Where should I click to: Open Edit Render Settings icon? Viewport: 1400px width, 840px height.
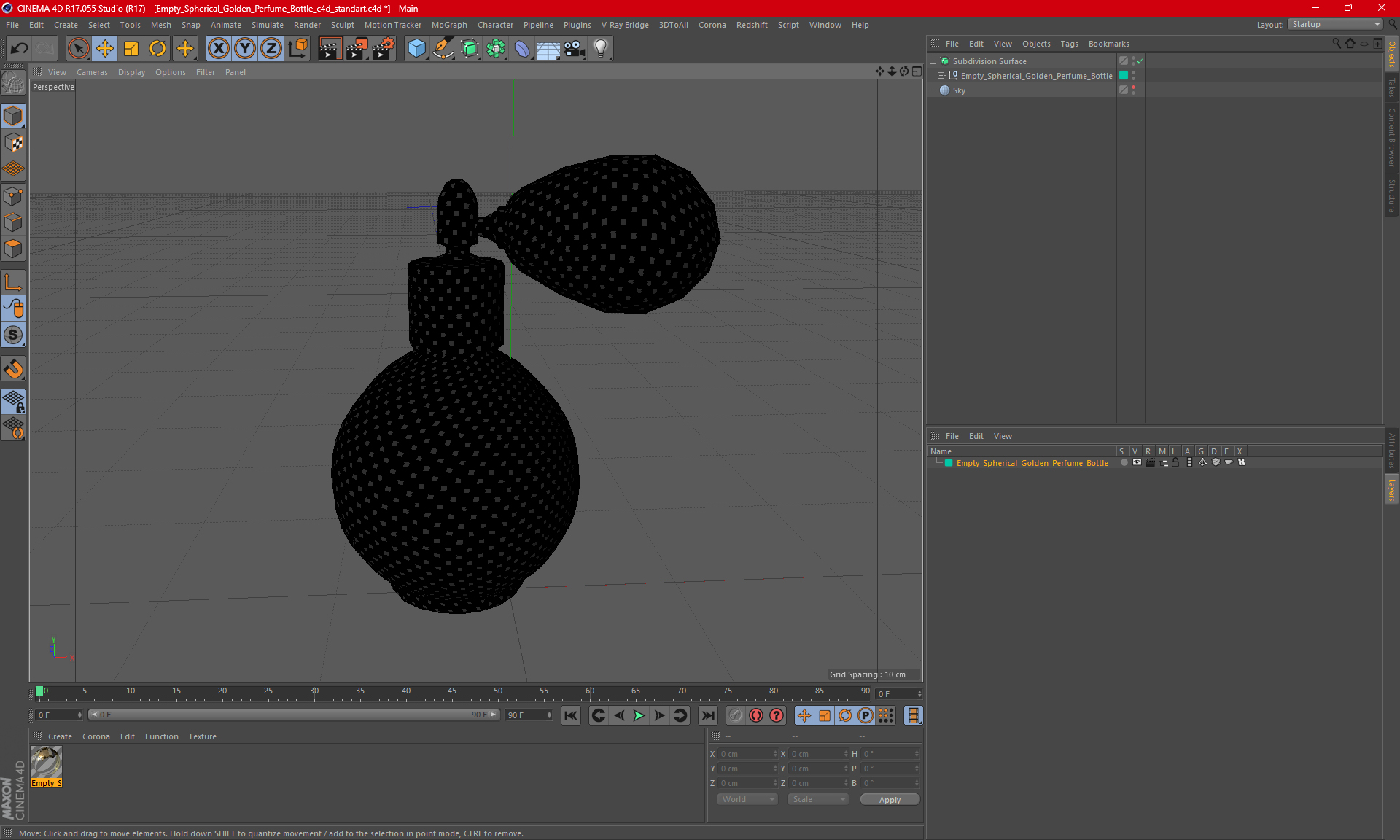[384, 49]
